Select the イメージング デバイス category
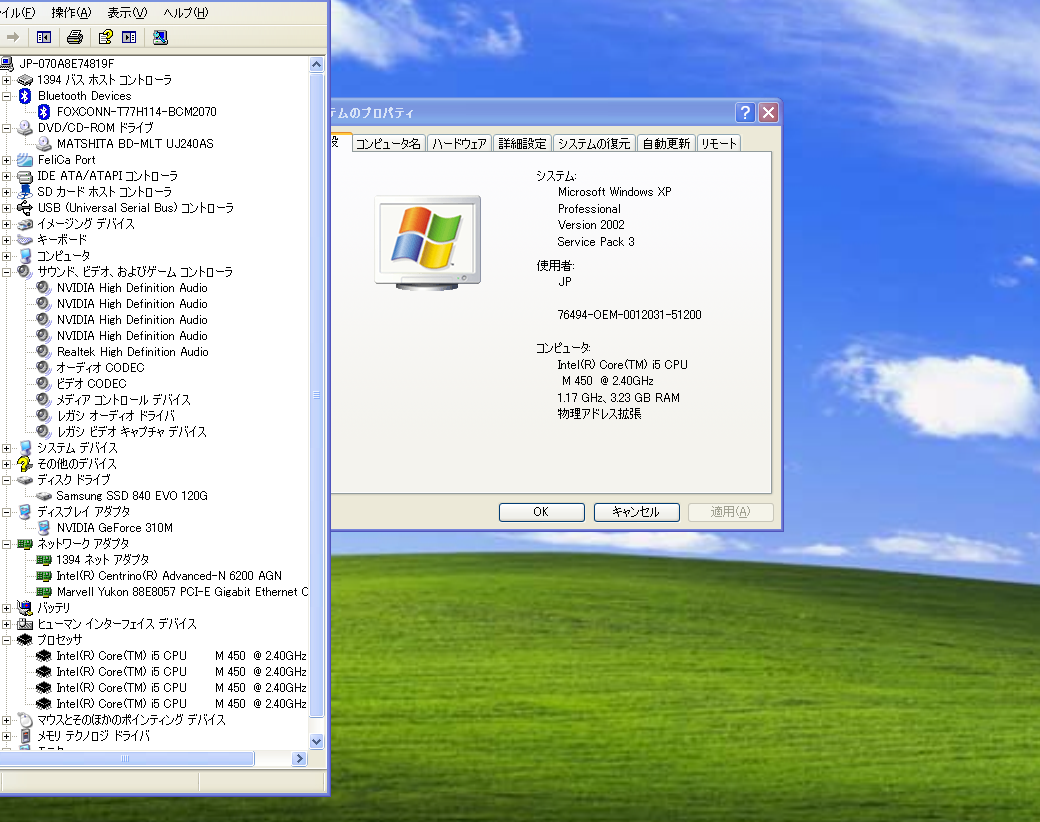1040x822 pixels. pos(86,224)
